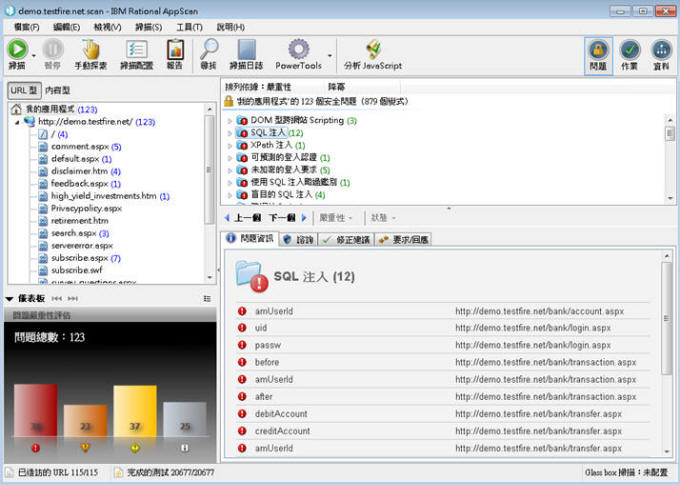680x485 pixels.
Task: Open debitAccount issue on transfer.aspx
Action: [x=442, y=414]
